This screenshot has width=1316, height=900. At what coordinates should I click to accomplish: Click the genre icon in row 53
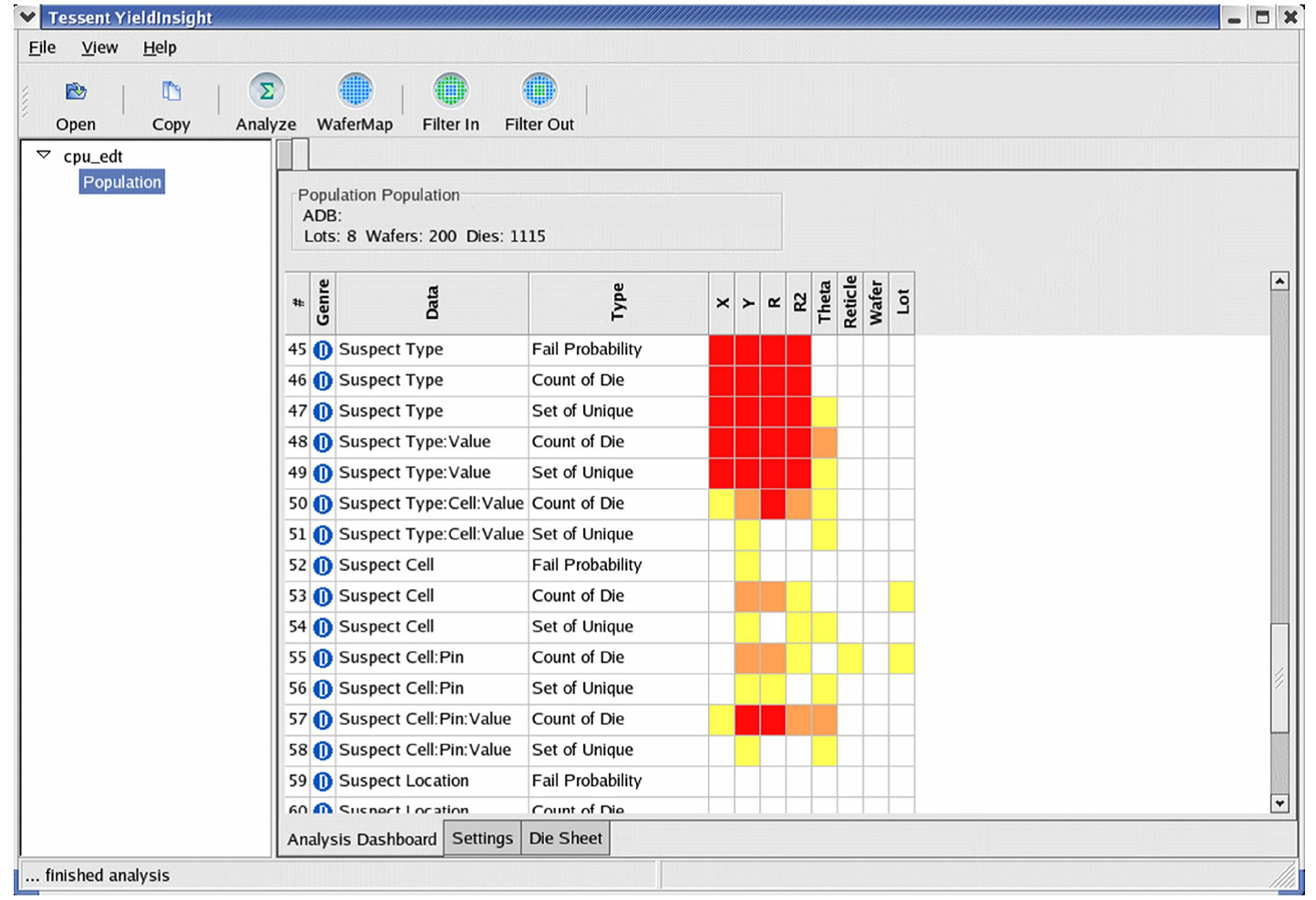coord(323,597)
